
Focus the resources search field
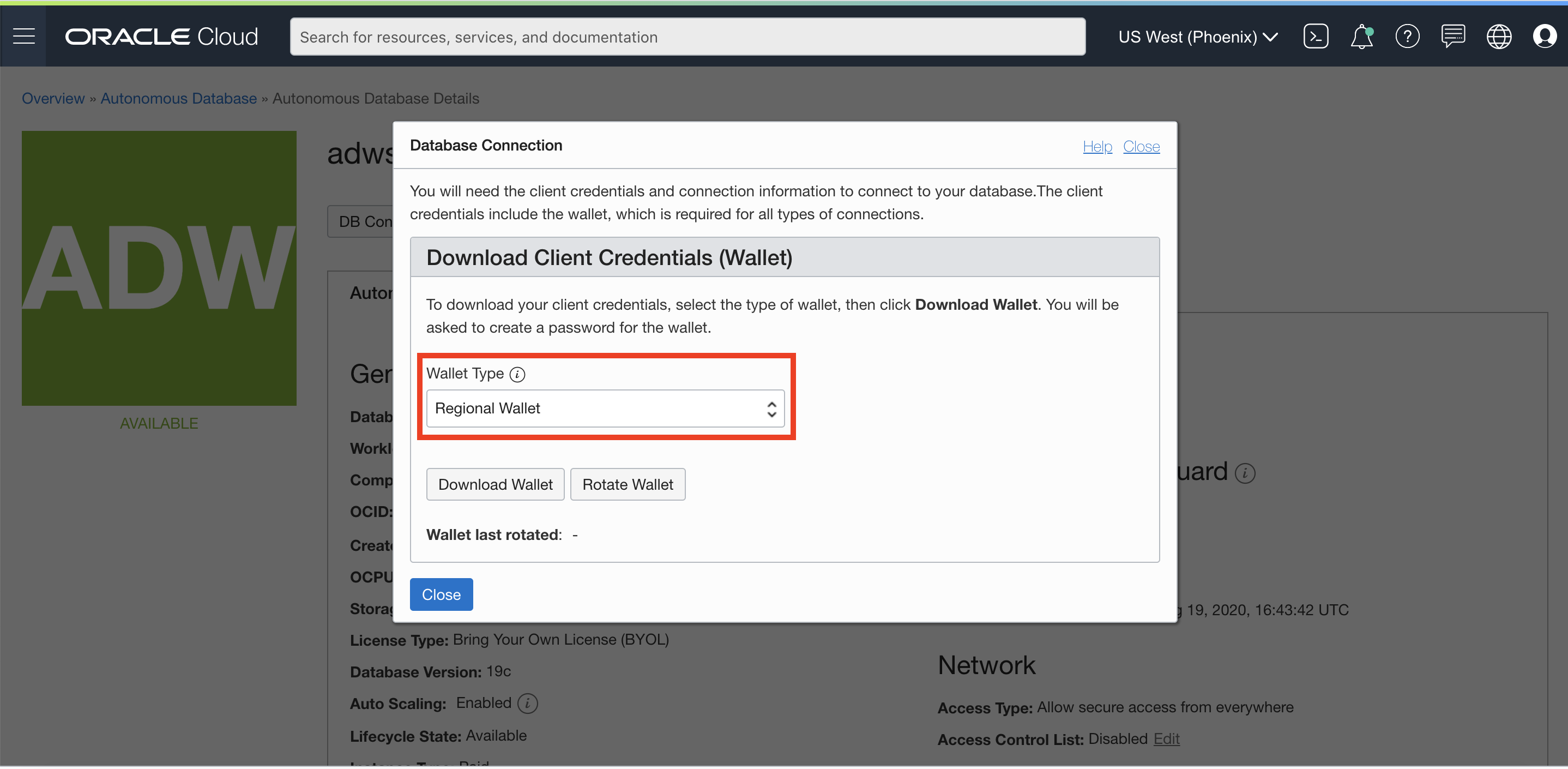pos(686,37)
